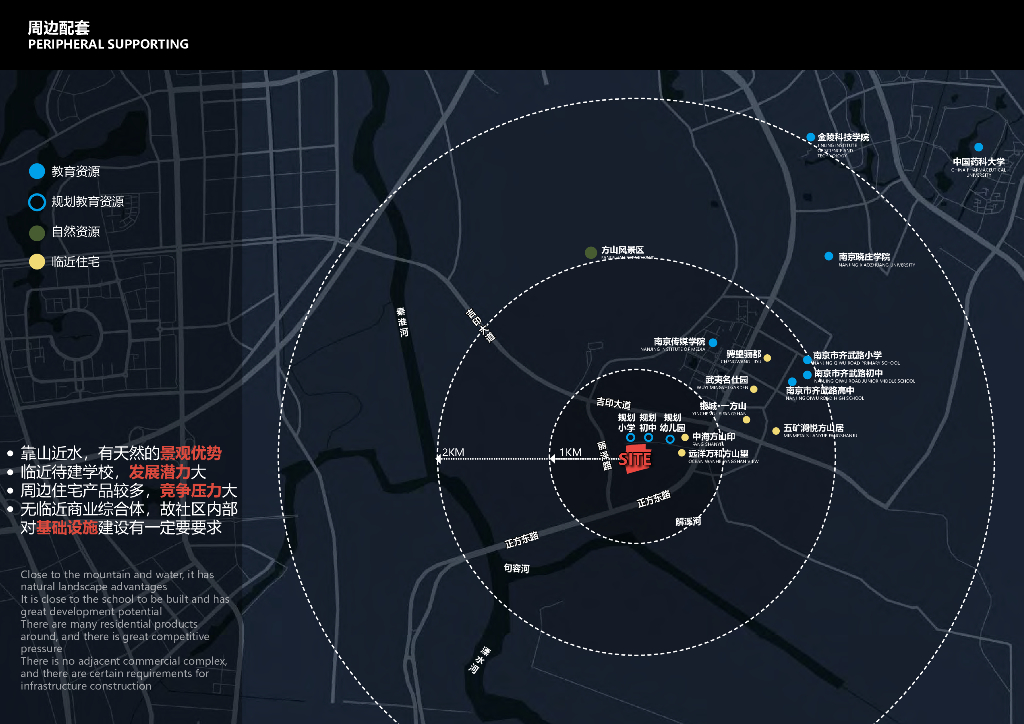Viewport: 1024px width, 724px height.
Task: Click the 句容河 river label
Action: 517,568
